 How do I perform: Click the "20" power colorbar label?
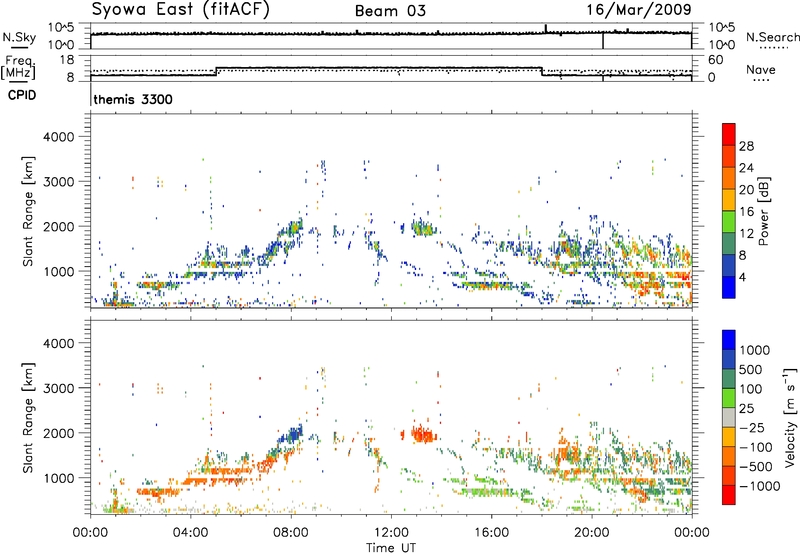[x=746, y=190]
